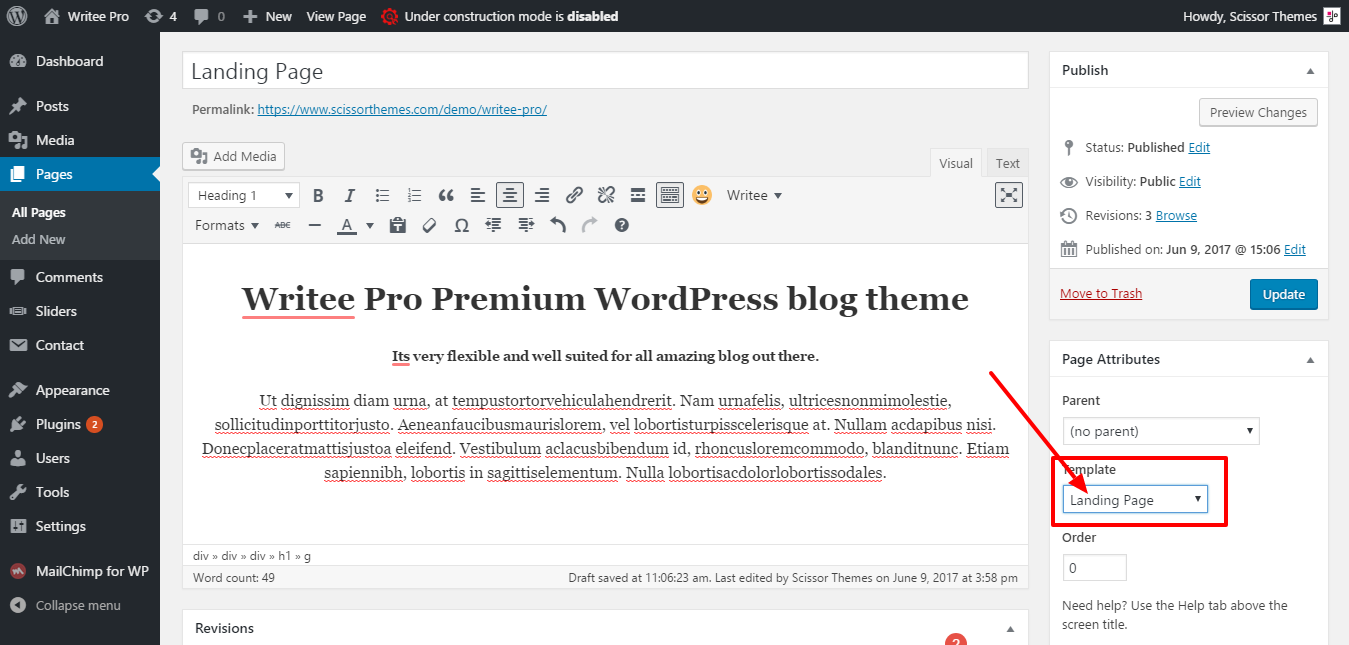
Task: Collapse the Publish panel
Action: click(x=1310, y=70)
